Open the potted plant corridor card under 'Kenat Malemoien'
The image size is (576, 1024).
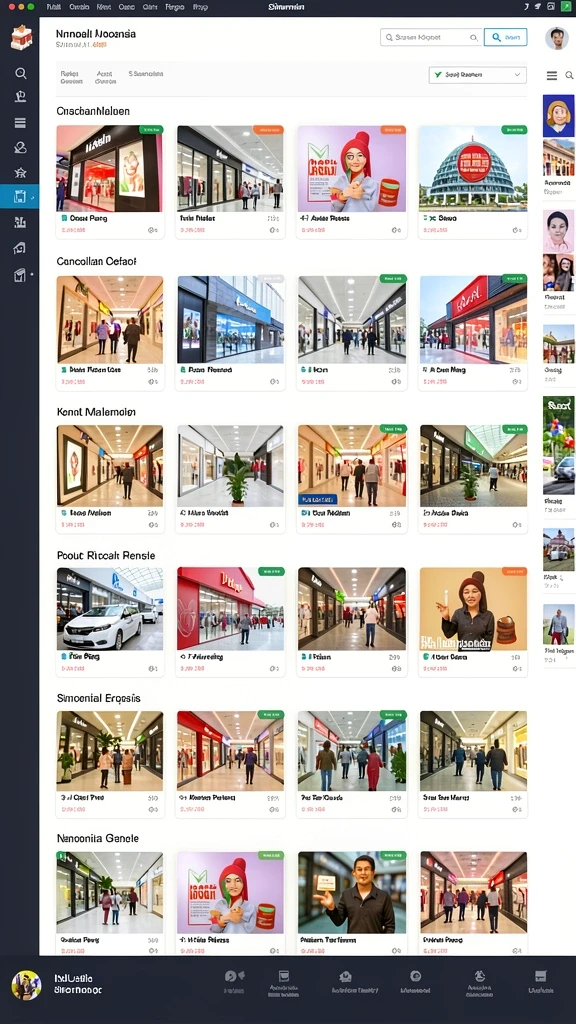pyautogui.click(x=231, y=479)
